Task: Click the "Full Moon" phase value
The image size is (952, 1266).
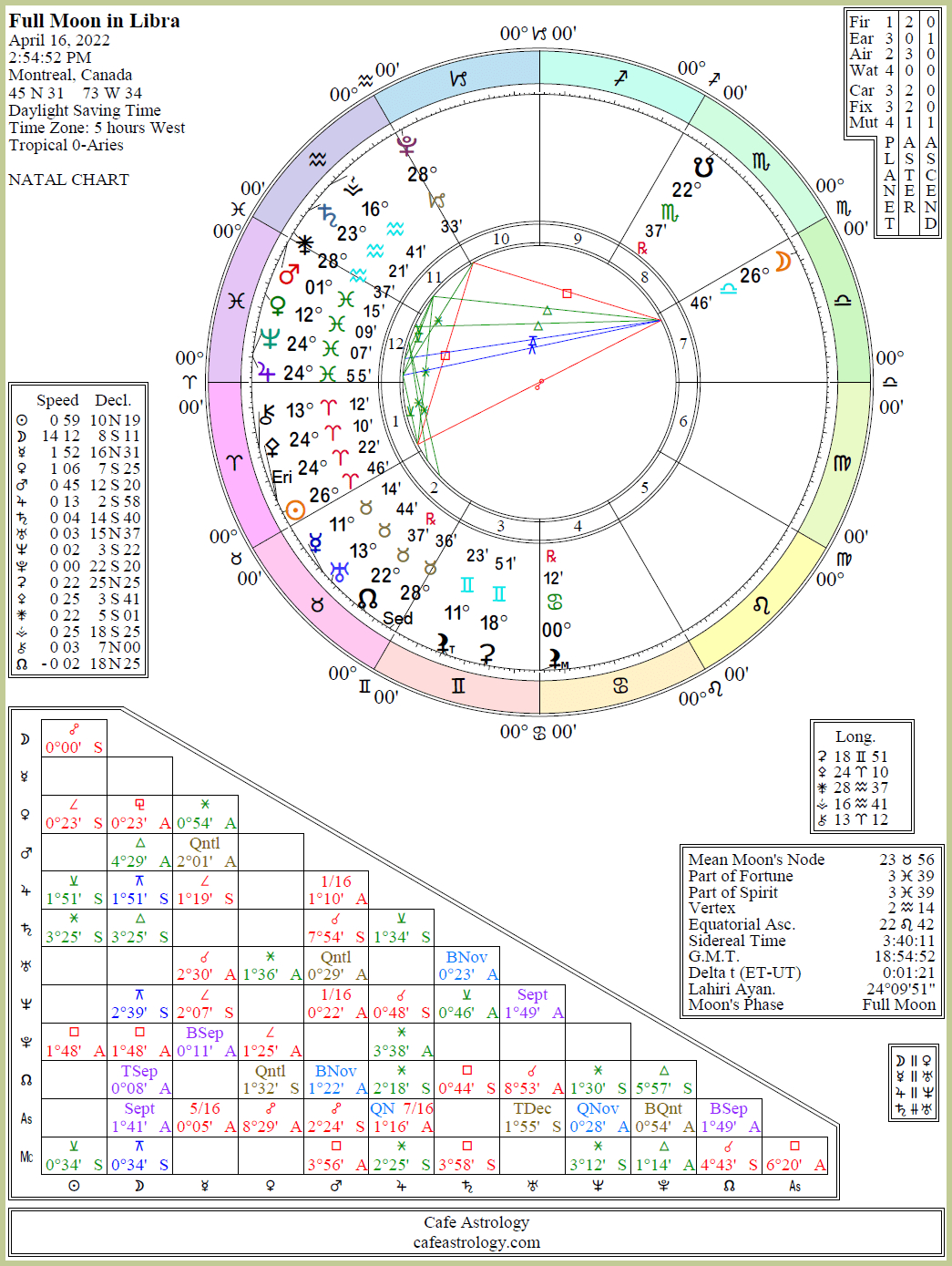Action: pyautogui.click(x=899, y=1004)
